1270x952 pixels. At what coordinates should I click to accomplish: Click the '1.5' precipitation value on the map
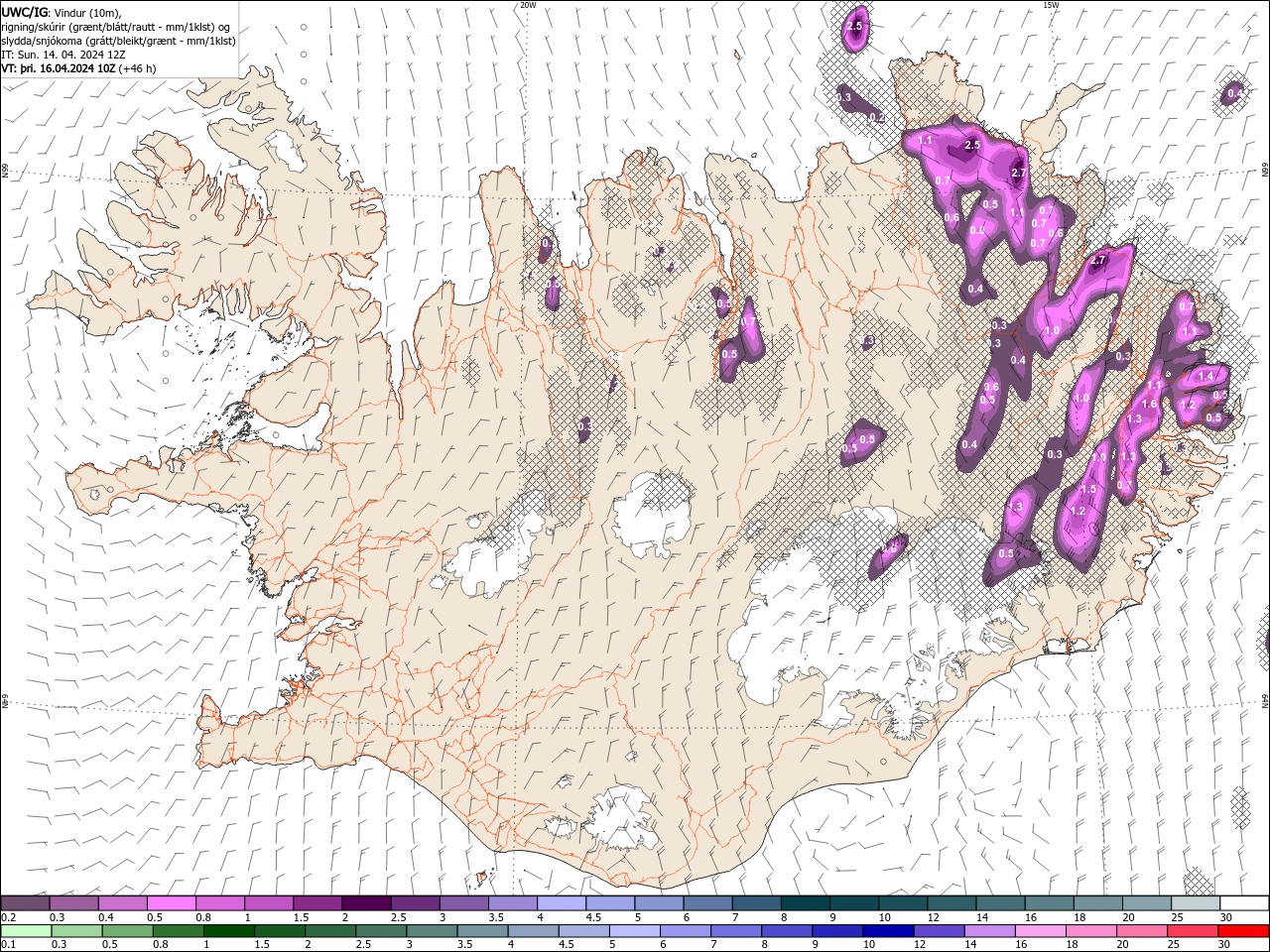coord(1087,489)
